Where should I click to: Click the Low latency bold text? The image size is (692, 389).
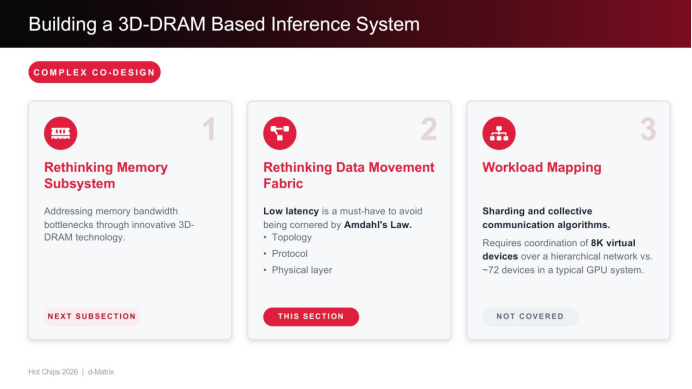tap(291, 211)
